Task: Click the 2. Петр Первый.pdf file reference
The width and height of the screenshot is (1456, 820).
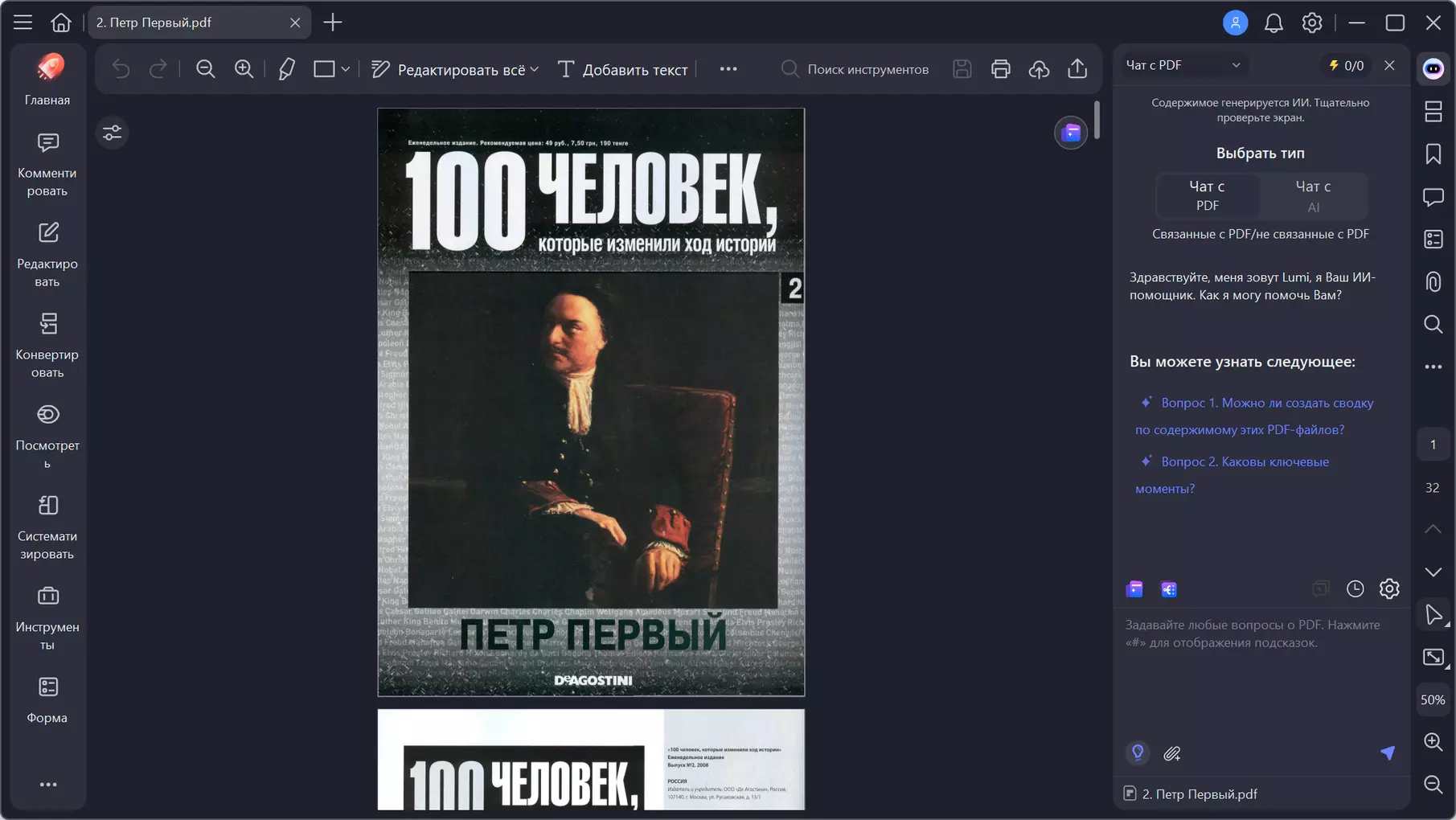Action: click(x=1190, y=794)
